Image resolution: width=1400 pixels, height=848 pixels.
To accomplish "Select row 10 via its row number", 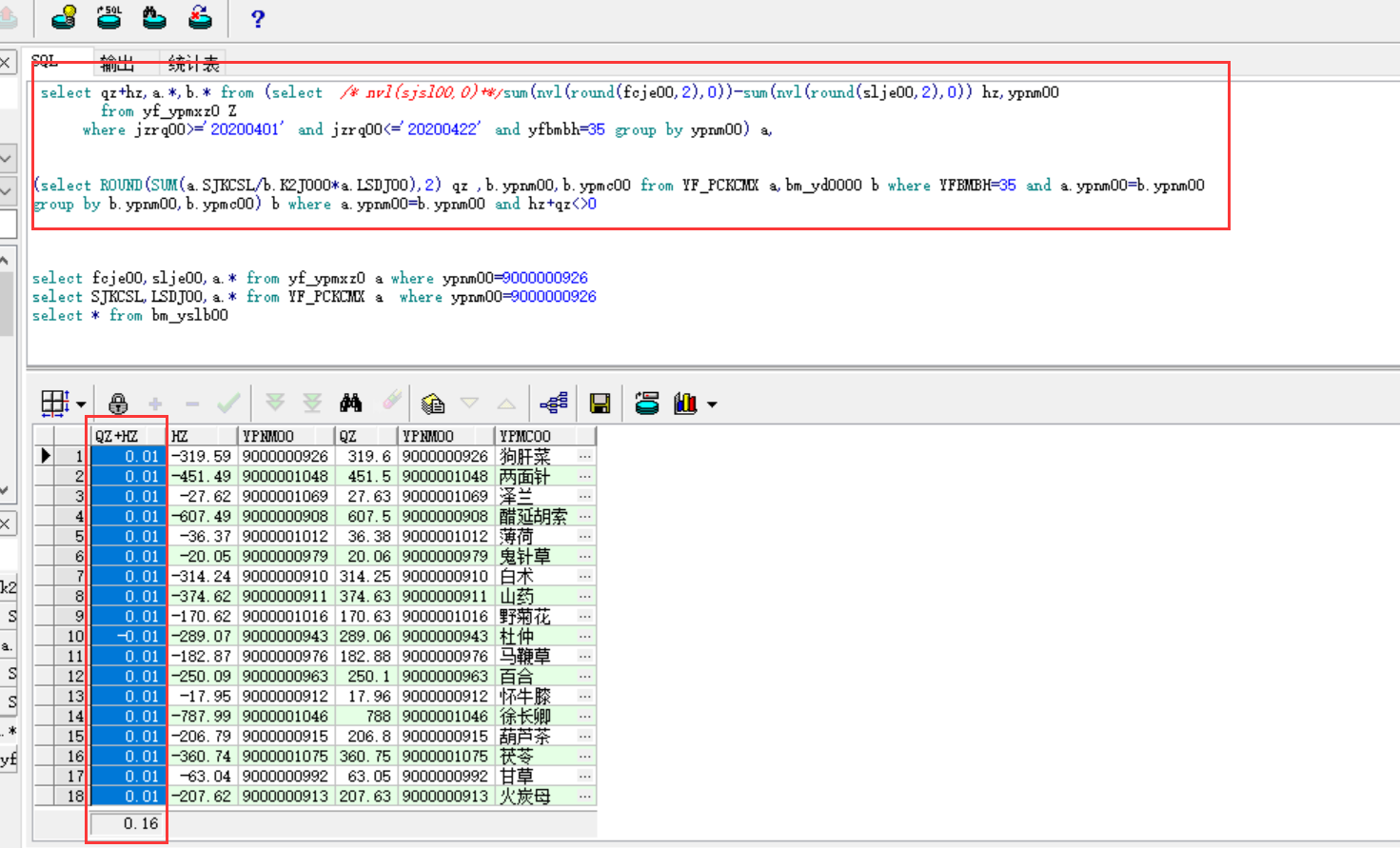I will pyautogui.click(x=74, y=636).
